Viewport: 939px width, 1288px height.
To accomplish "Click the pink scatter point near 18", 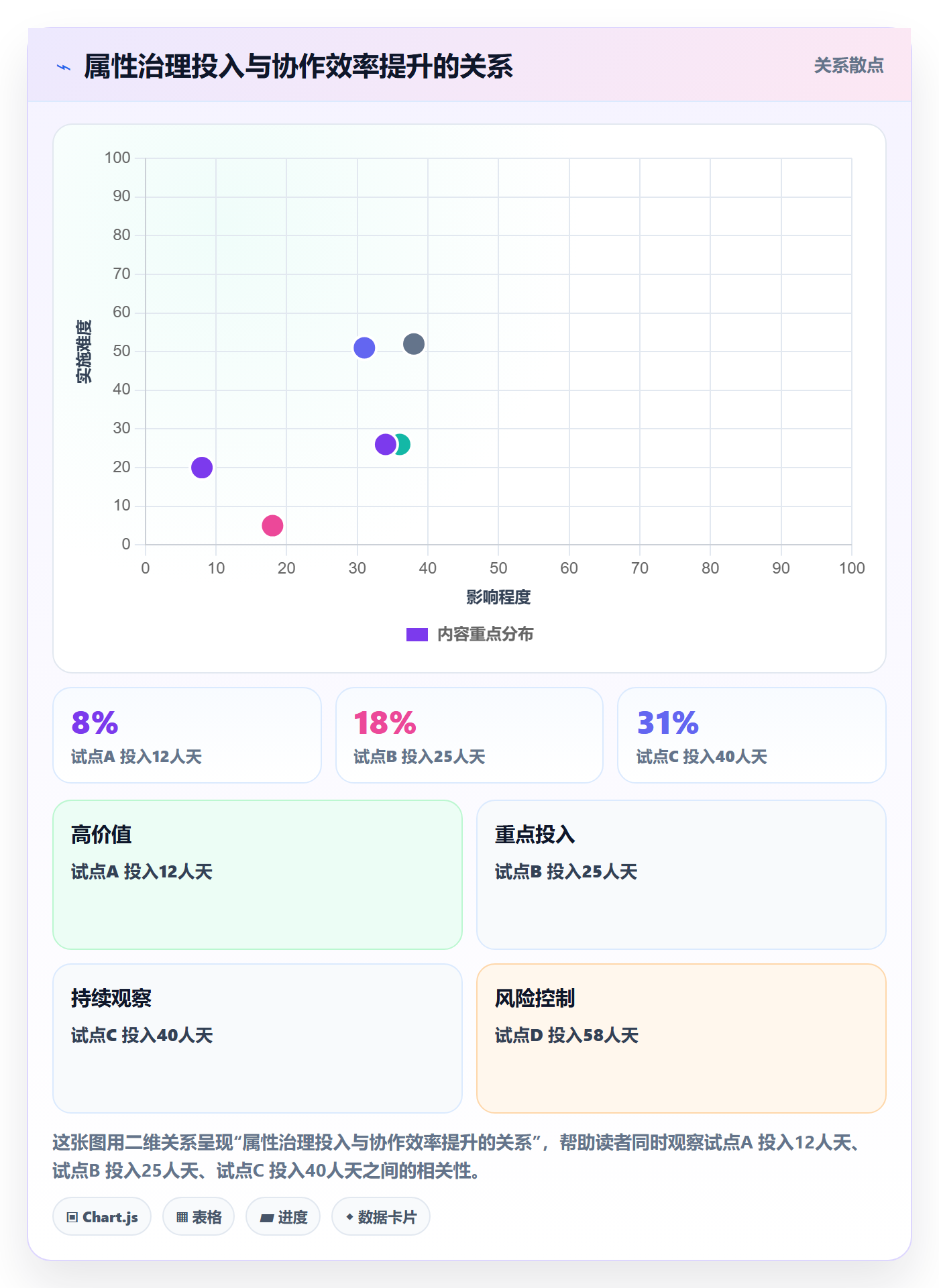I will point(272,525).
